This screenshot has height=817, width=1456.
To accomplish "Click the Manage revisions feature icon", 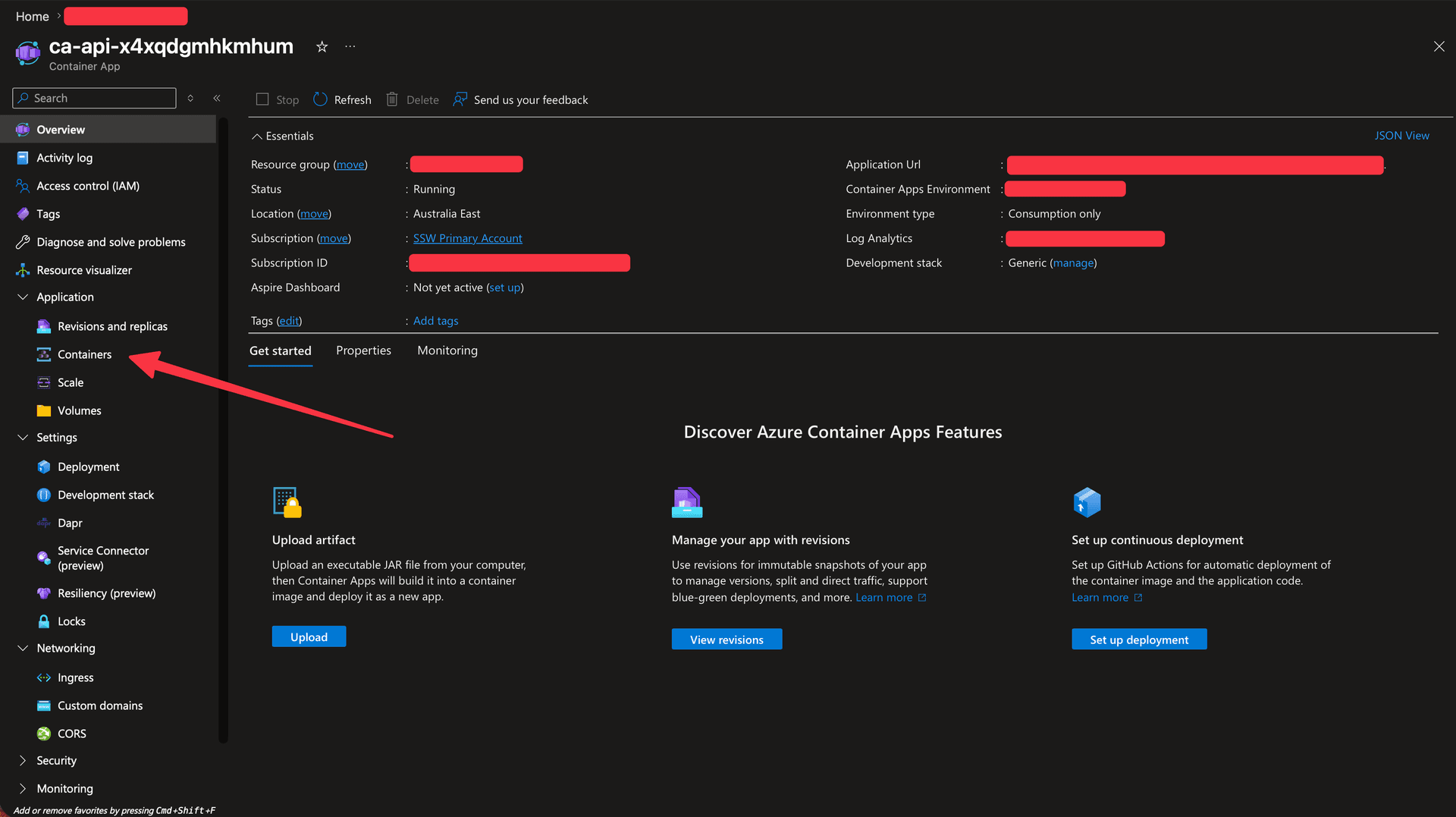I will coord(687,502).
